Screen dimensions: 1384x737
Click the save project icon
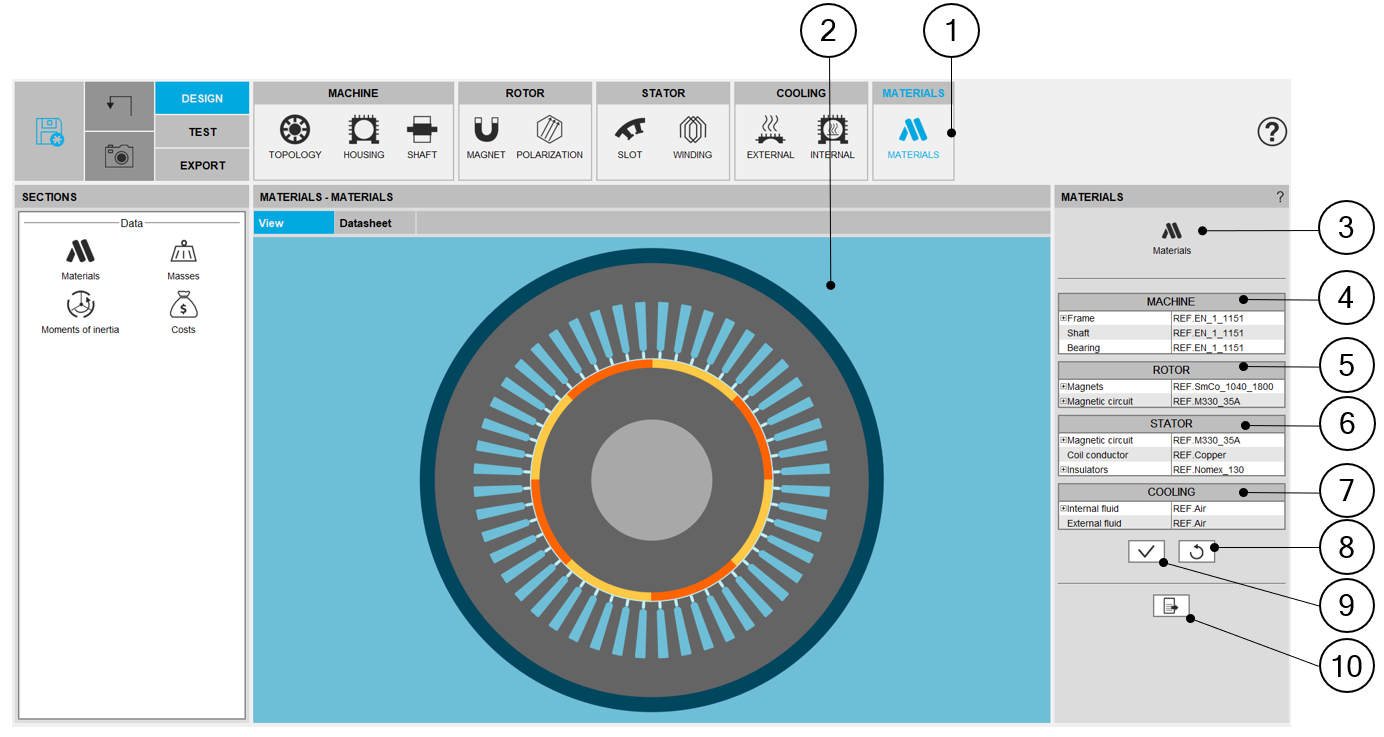[49, 132]
